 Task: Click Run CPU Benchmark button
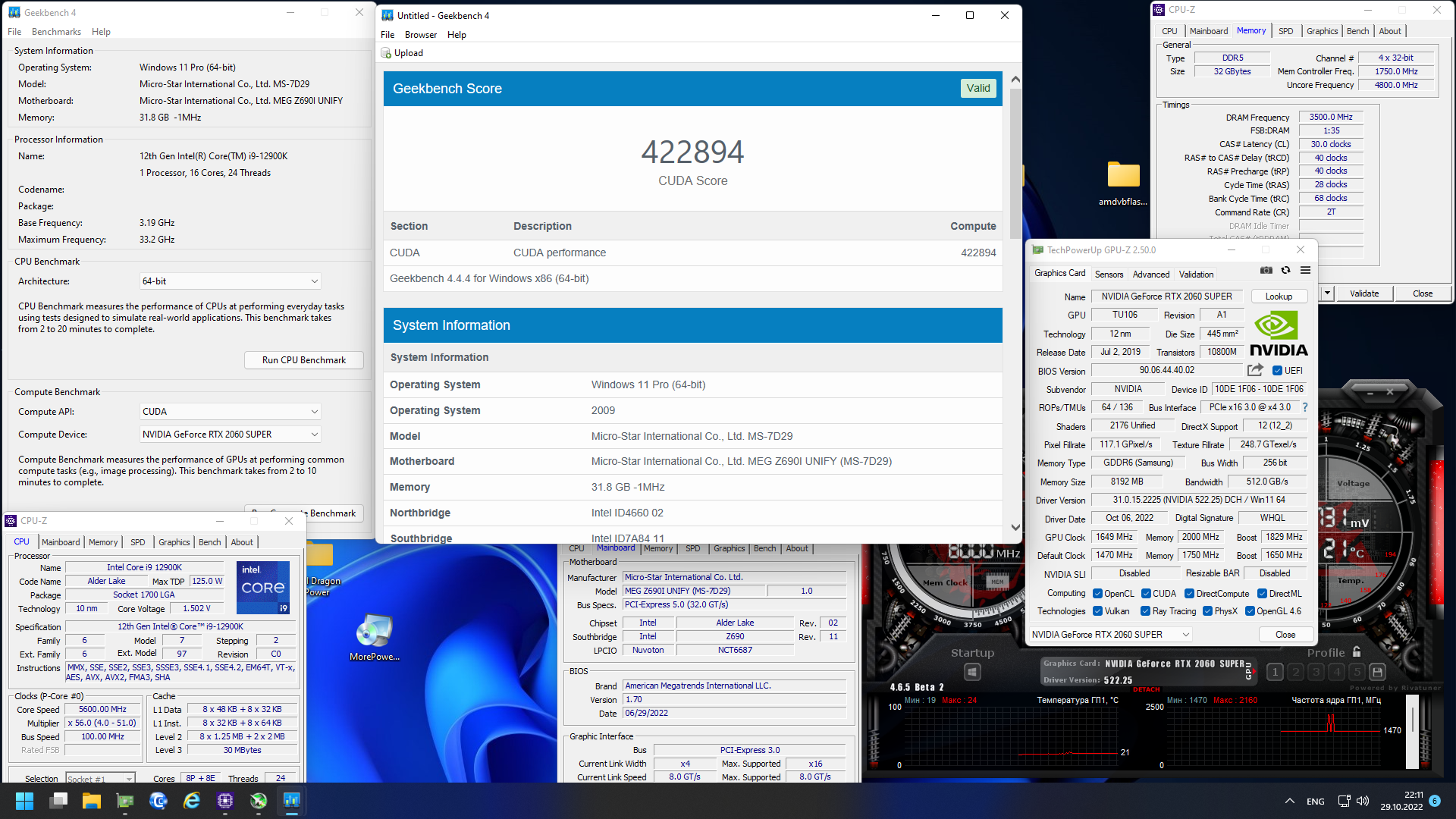coord(304,360)
